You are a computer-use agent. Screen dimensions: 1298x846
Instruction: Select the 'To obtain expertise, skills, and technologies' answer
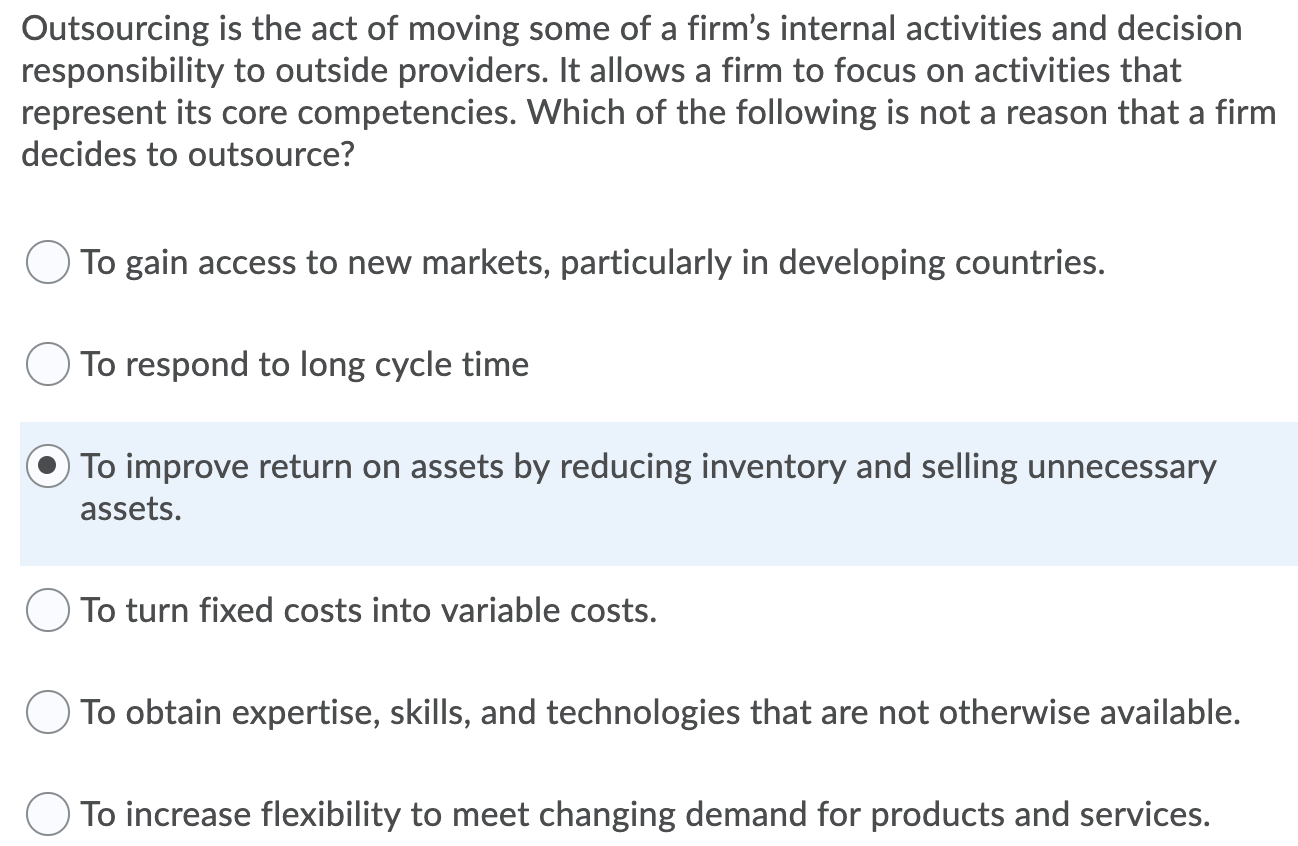pyautogui.click(x=47, y=713)
